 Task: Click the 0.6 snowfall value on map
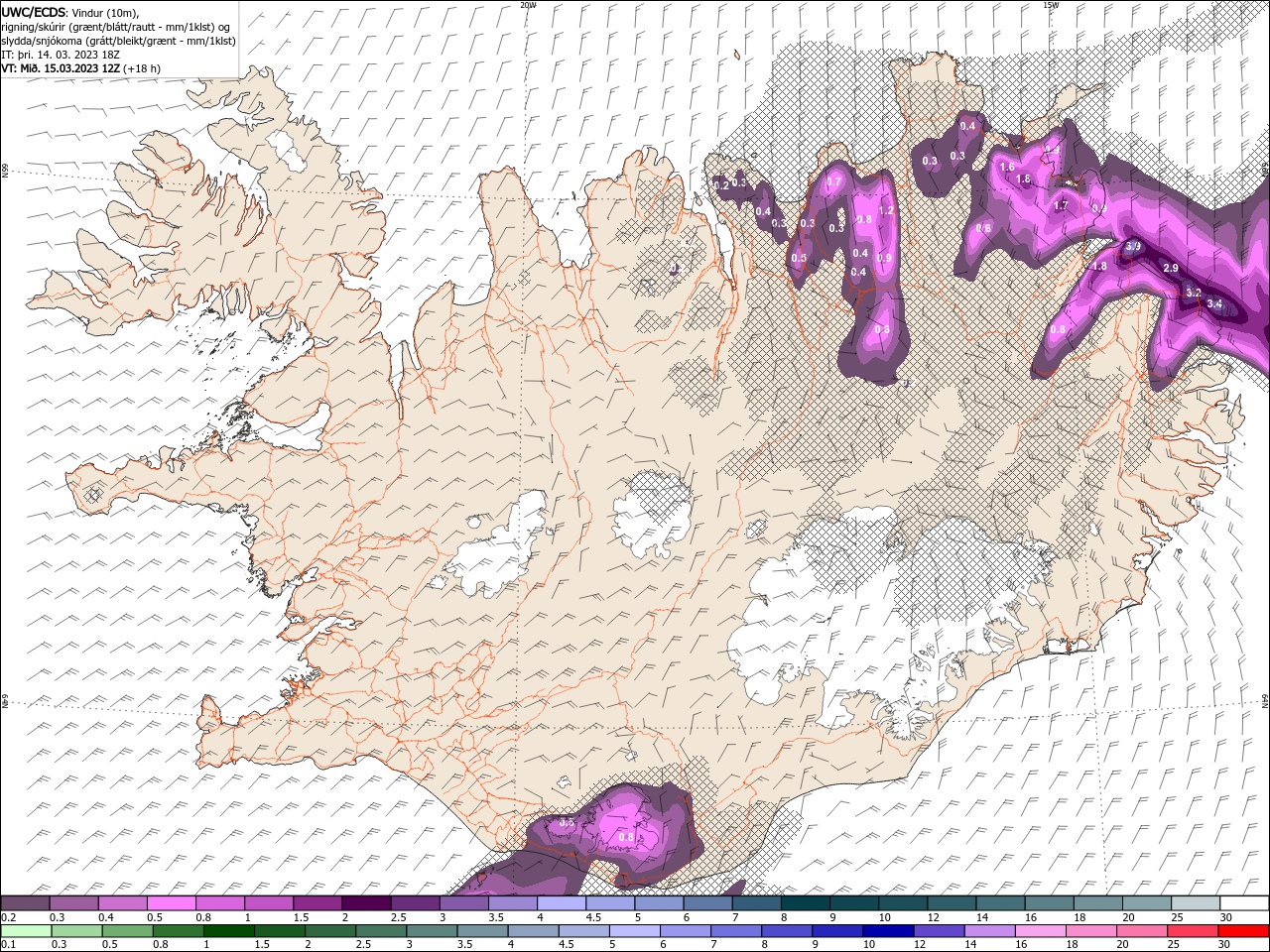coord(983,229)
